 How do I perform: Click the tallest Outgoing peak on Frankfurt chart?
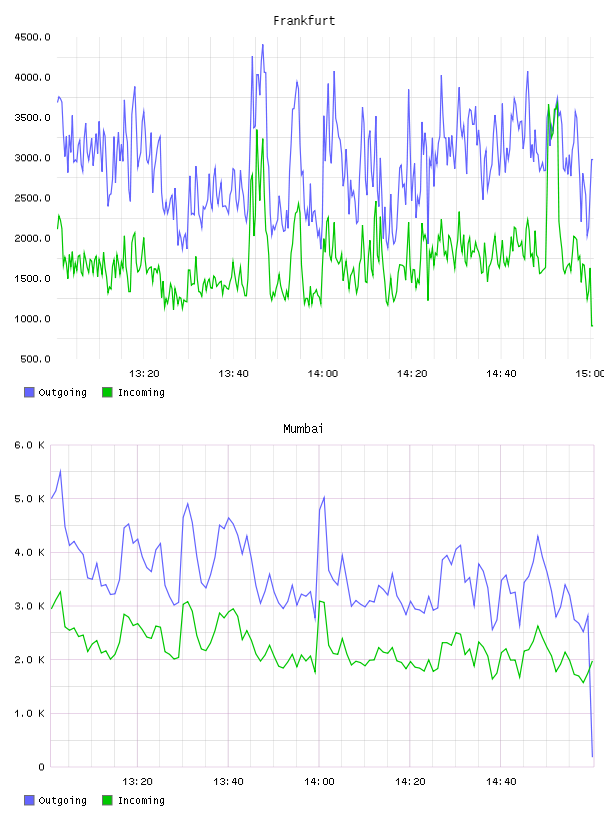tap(263, 45)
